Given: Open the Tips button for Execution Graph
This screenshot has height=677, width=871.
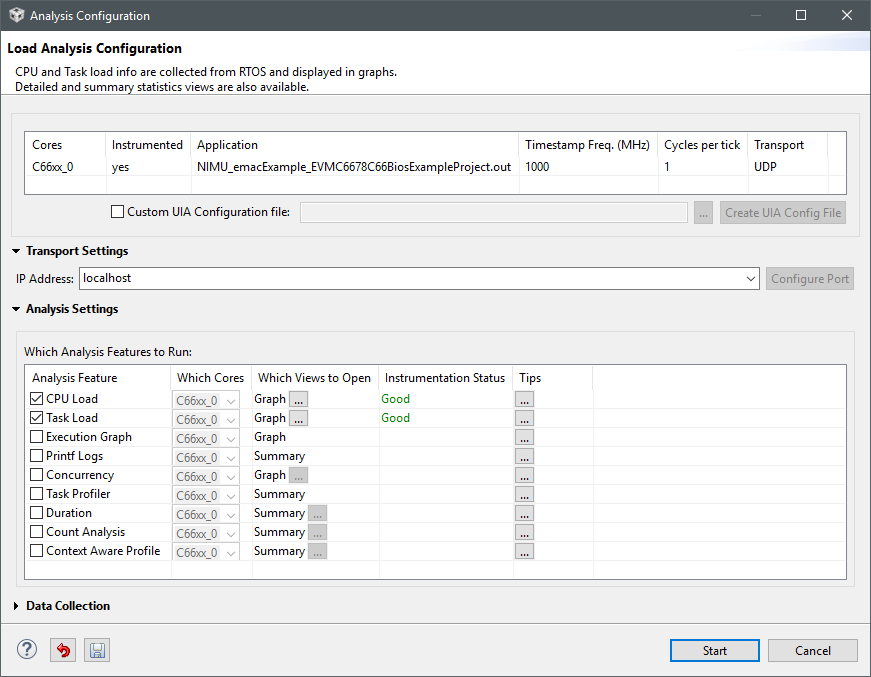Looking at the screenshot, I should tap(525, 437).
